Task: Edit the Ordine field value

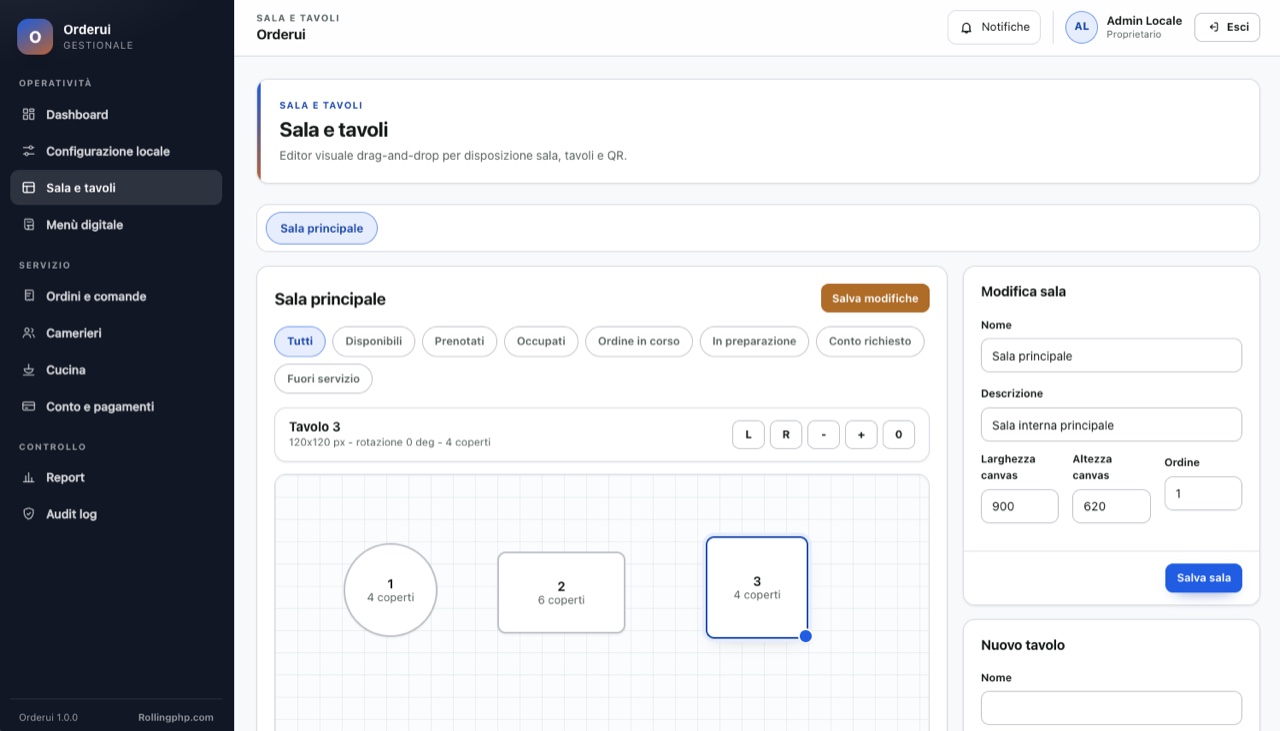Action: (x=1203, y=493)
